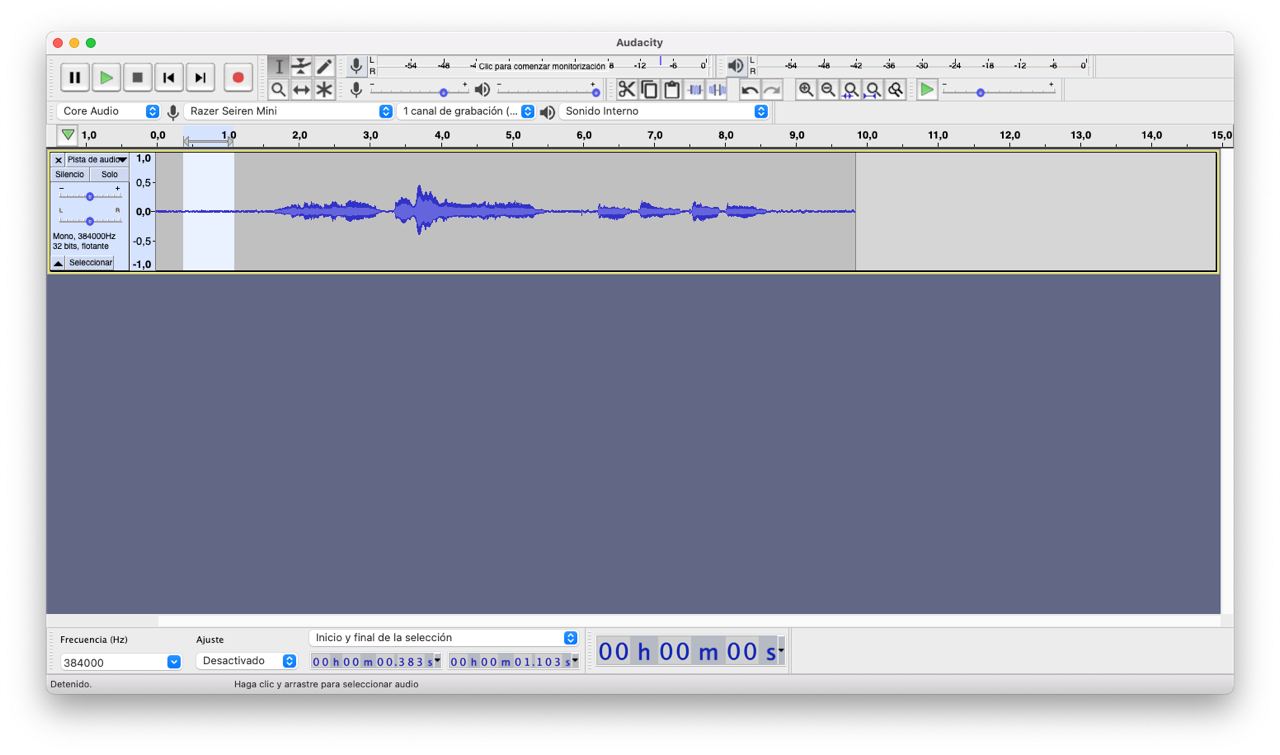Click the selection start time field

pyautogui.click(x=376, y=662)
